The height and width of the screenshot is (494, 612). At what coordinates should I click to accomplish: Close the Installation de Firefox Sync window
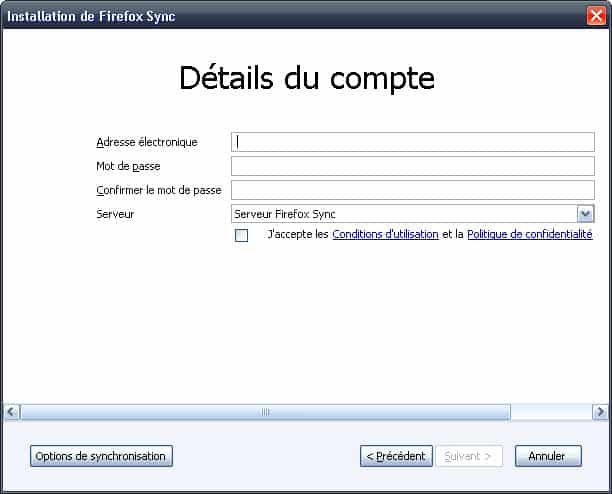point(596,16)
